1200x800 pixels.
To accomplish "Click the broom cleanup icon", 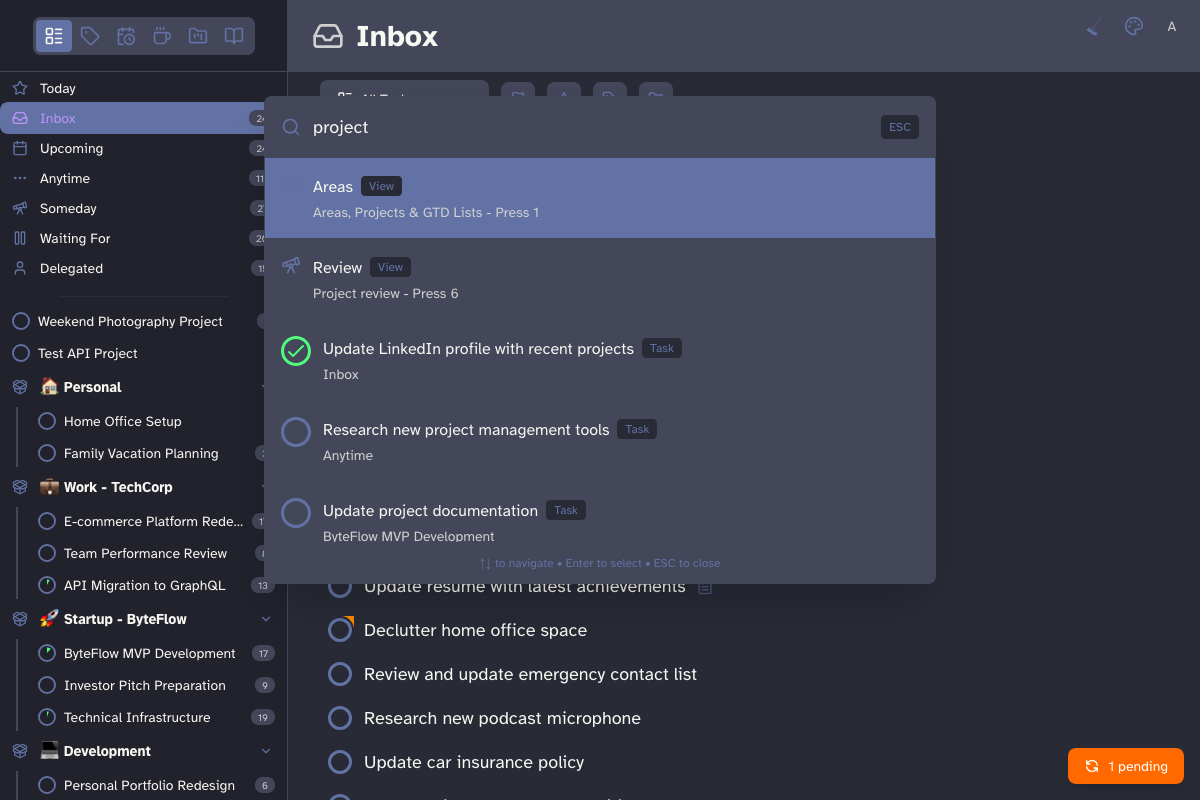I will [1094, 27].
